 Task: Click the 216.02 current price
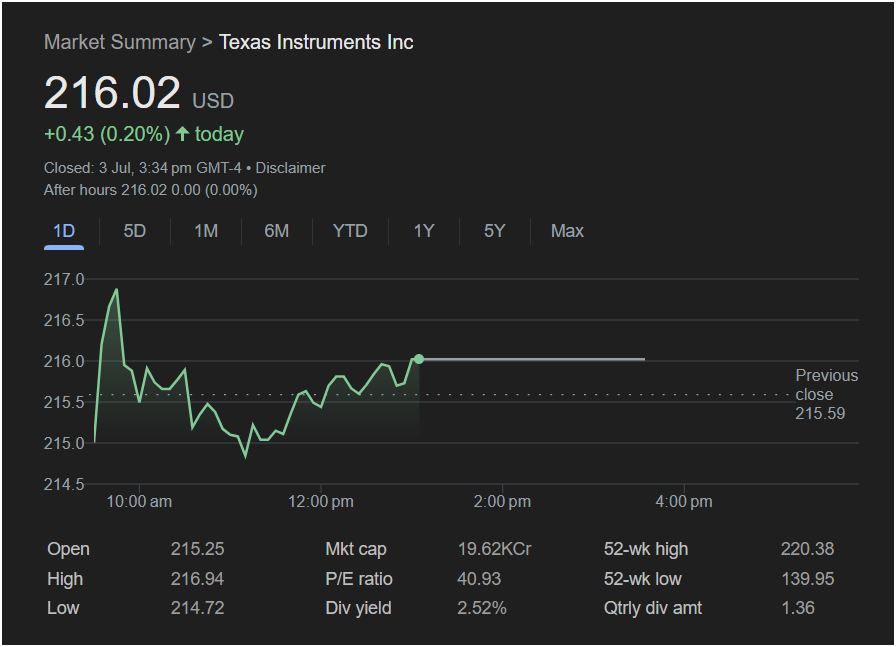112,93
